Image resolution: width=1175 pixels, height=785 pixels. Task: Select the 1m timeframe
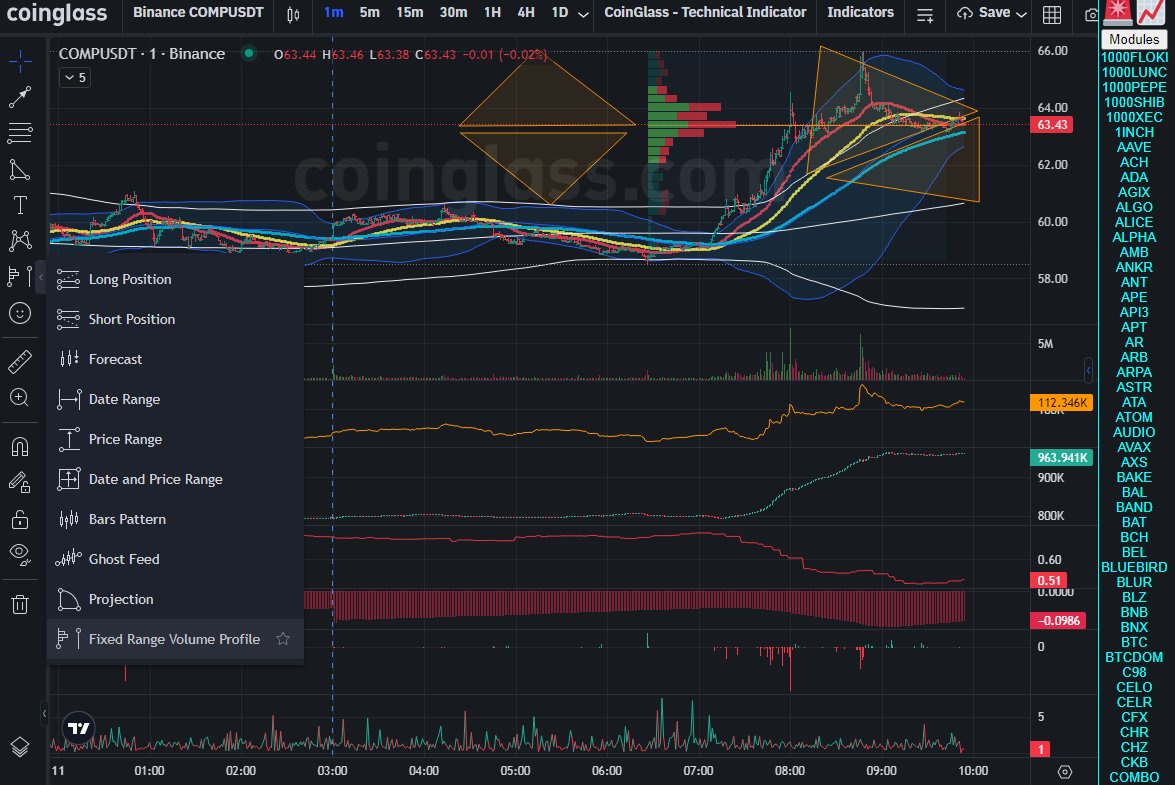coord(333,13)
